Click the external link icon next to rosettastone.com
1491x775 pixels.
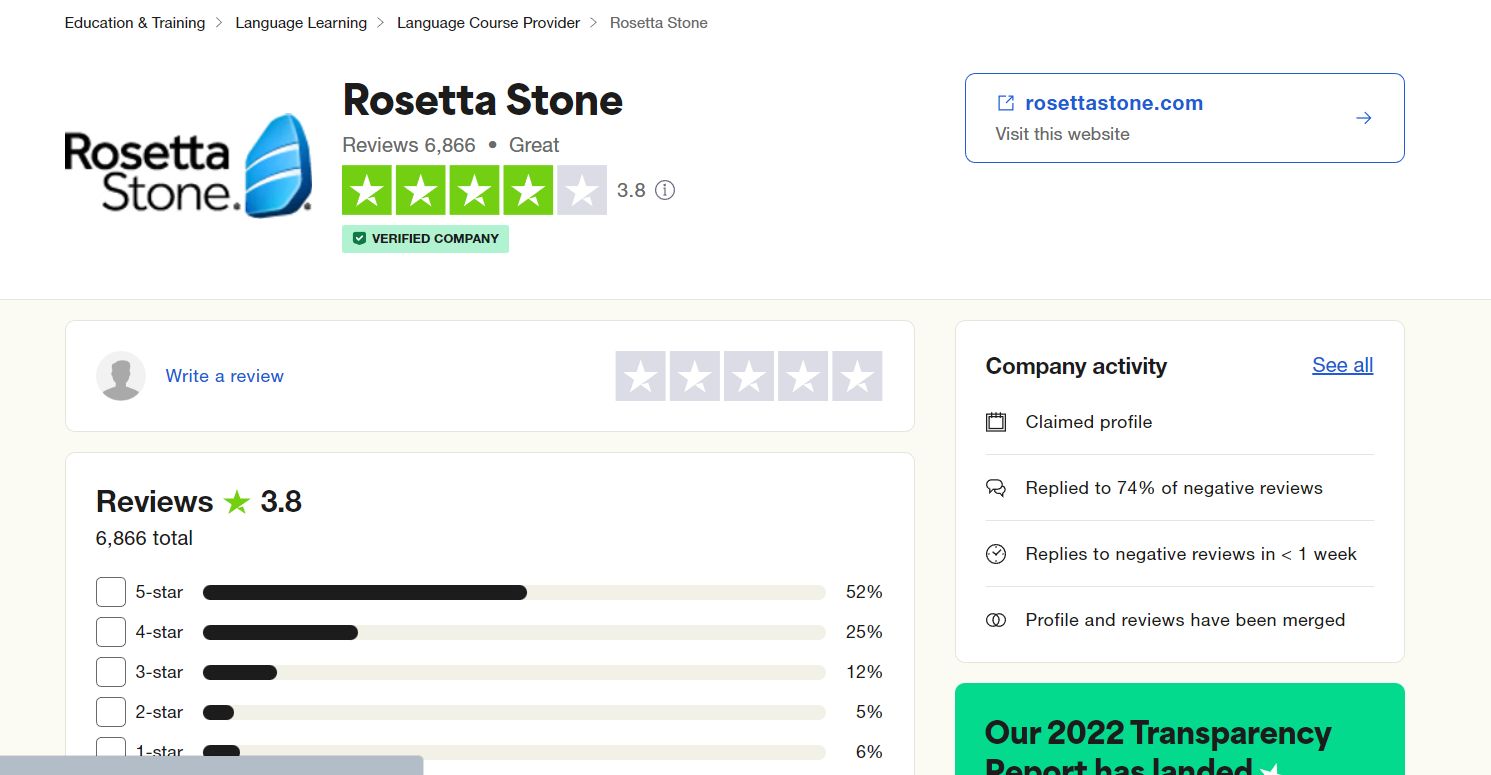1005,103
